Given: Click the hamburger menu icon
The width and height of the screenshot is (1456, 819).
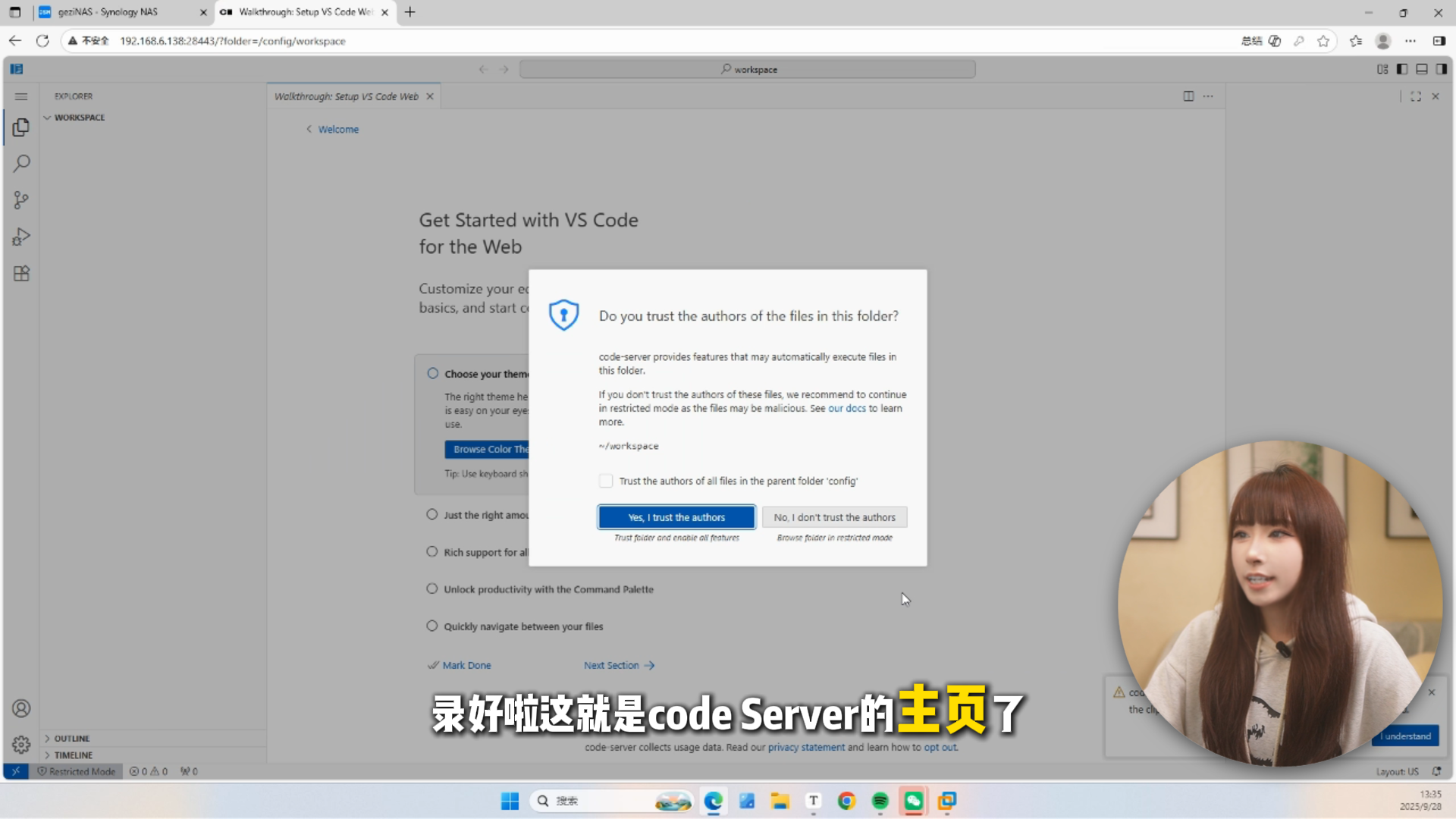Looking at the screenshot, I should coord(21,96).
